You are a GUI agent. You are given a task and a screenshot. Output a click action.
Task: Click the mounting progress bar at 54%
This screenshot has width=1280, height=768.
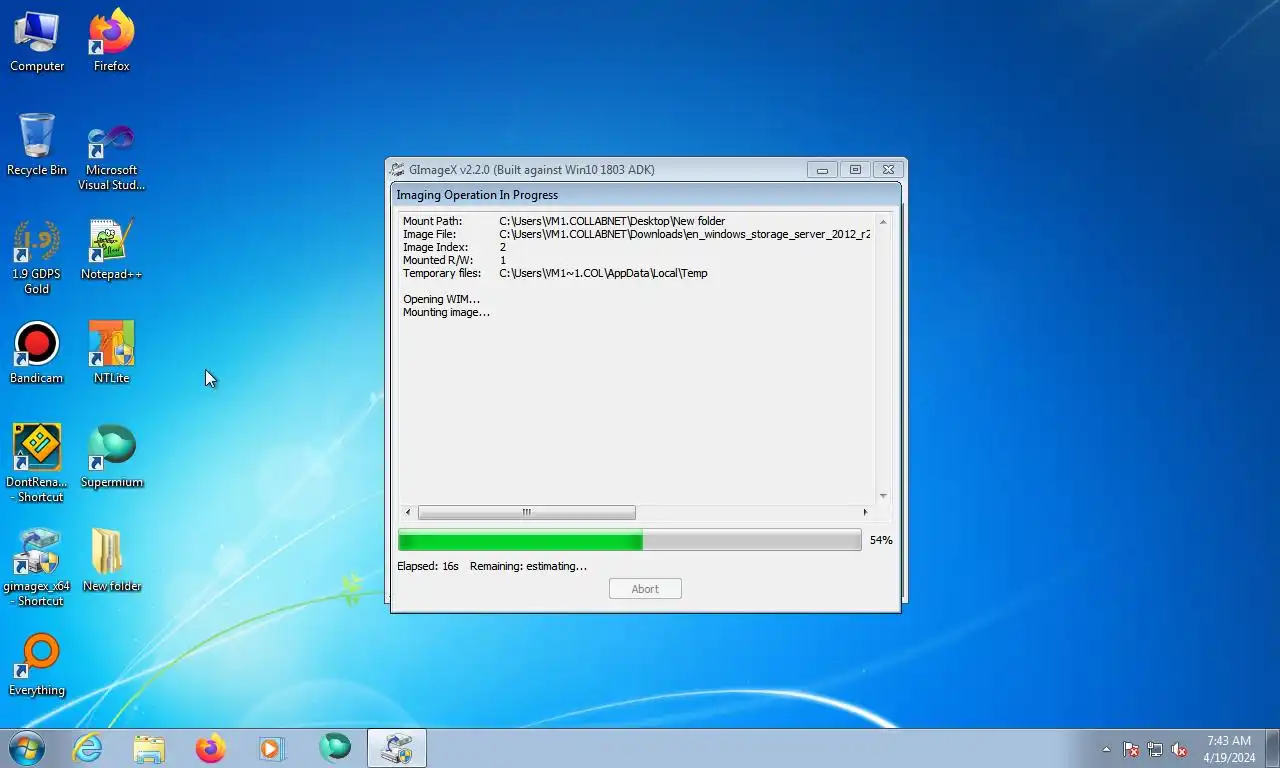click(629, 540)
